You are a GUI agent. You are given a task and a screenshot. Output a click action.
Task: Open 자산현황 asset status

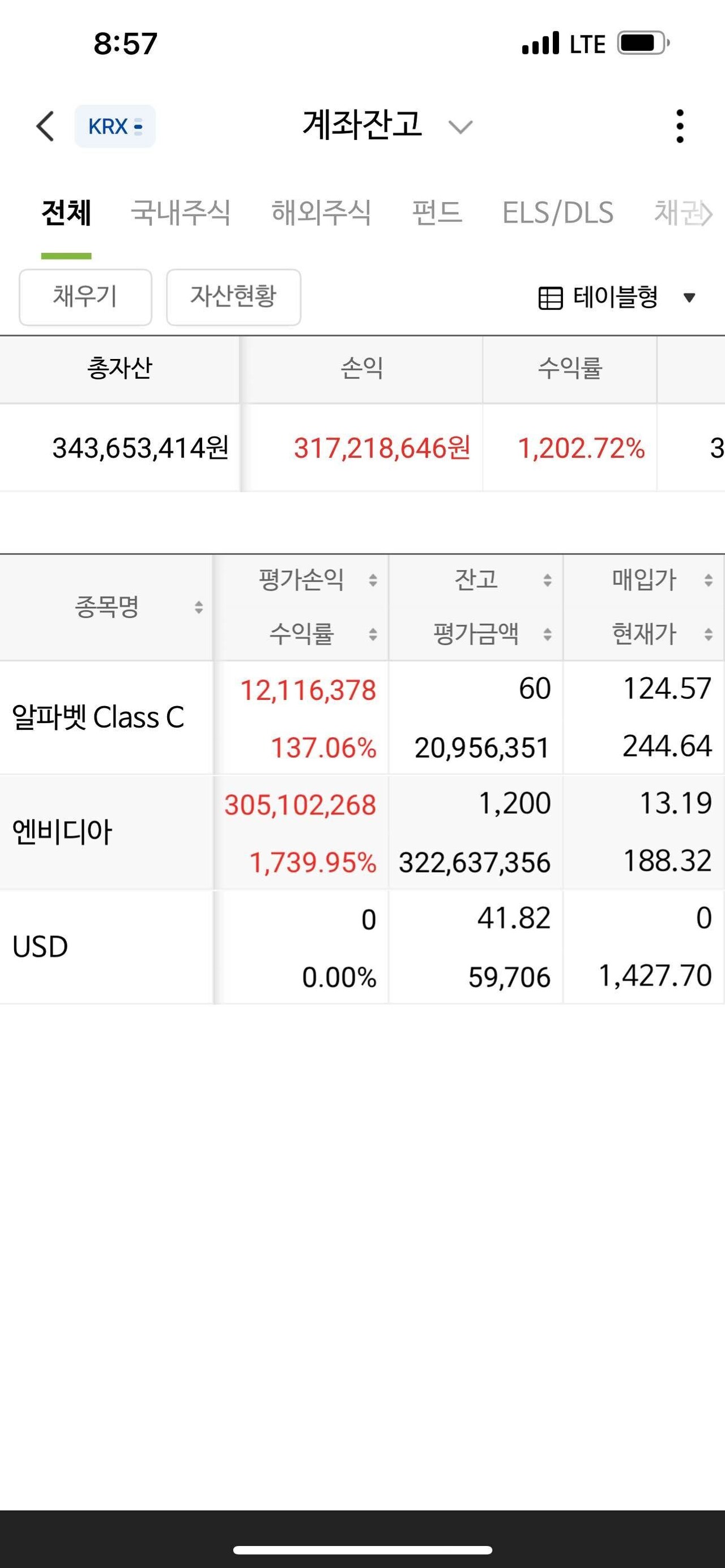[233, 298]
